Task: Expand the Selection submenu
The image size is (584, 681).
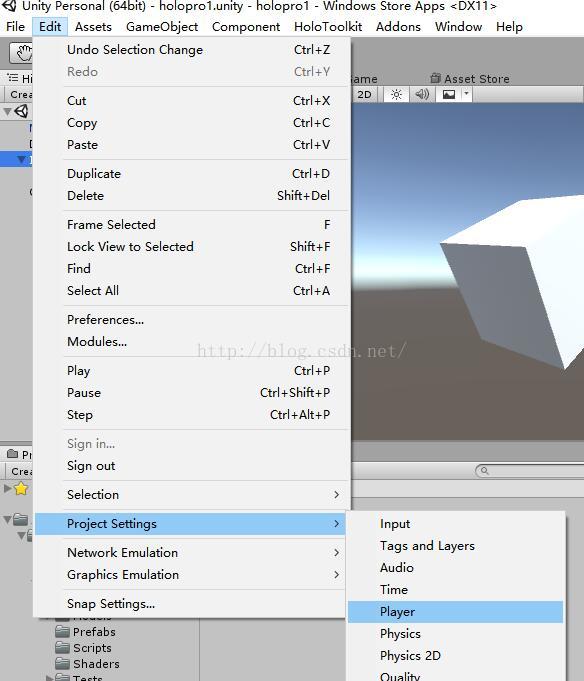Action: coord(191,494)
